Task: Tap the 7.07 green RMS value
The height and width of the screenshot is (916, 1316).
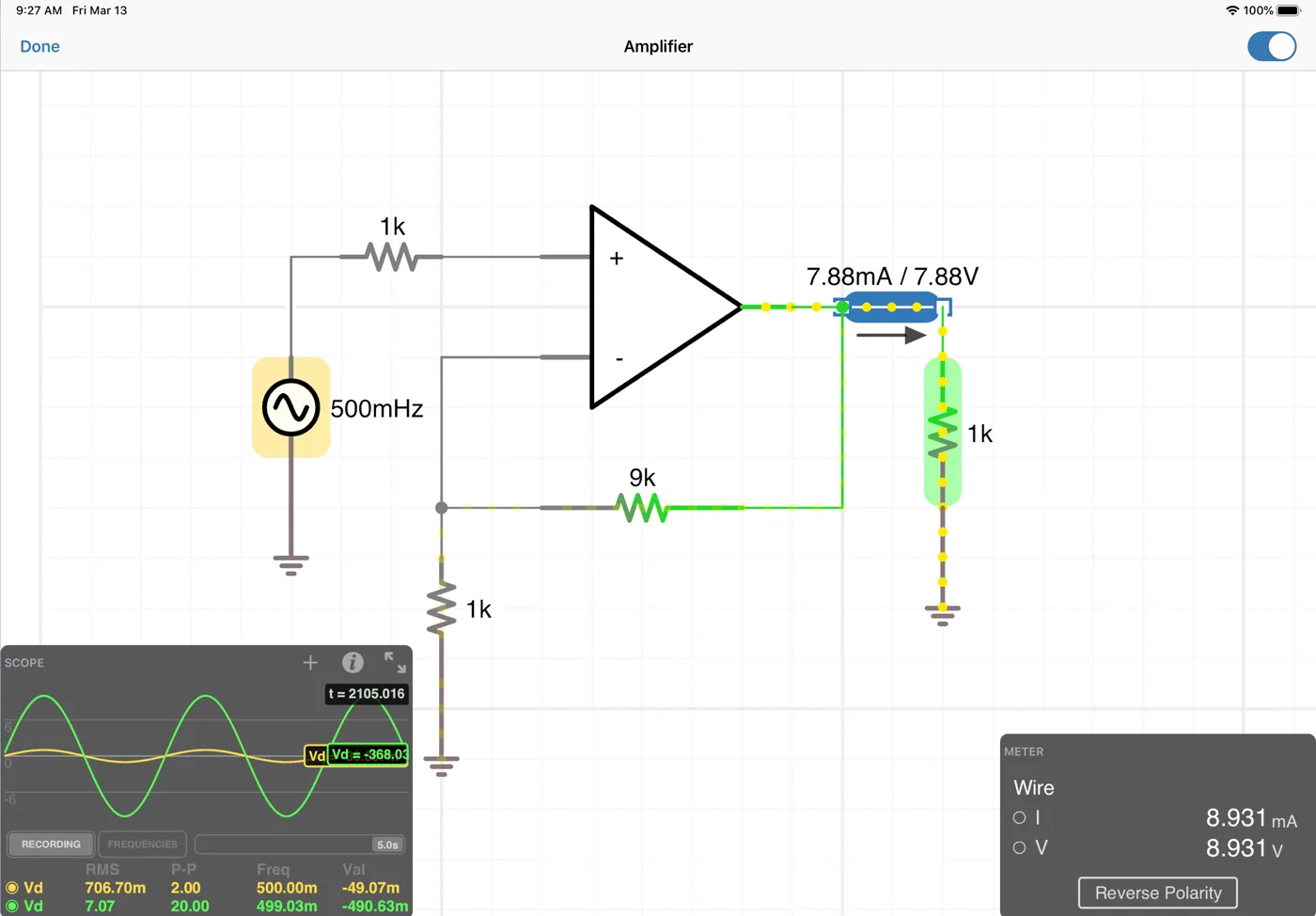Action: [x=100, y=906]
